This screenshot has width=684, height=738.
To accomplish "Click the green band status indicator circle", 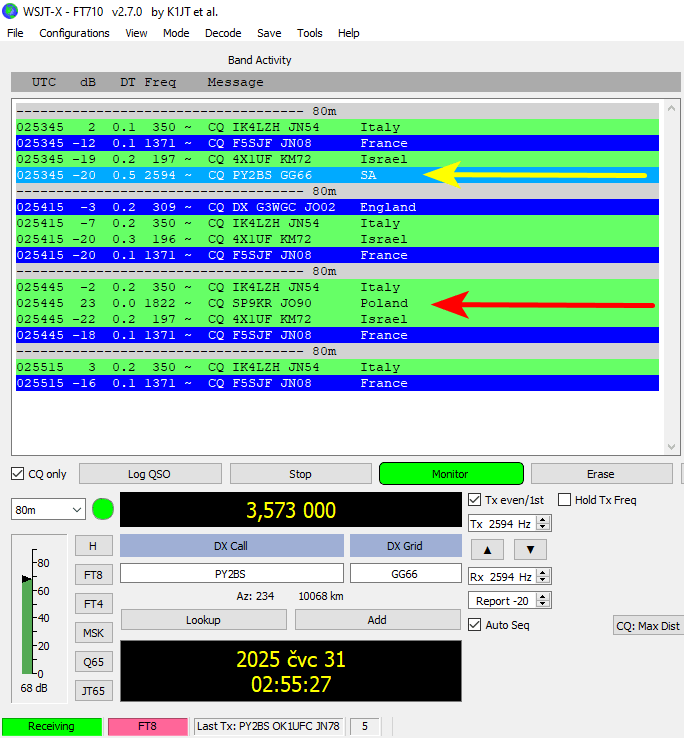I will [103, 510].
